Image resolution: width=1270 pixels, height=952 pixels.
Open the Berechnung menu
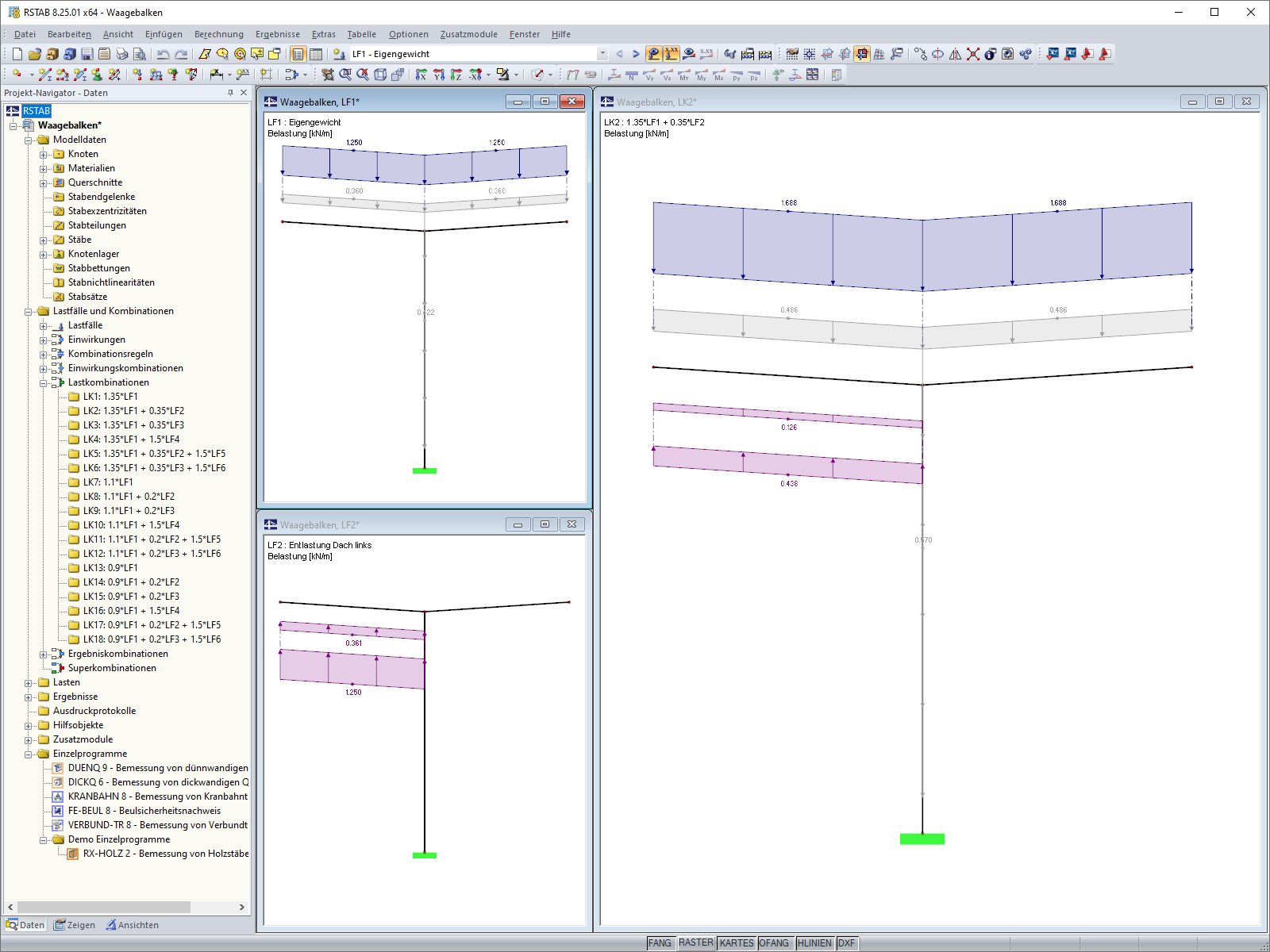(x=219, y=34)
